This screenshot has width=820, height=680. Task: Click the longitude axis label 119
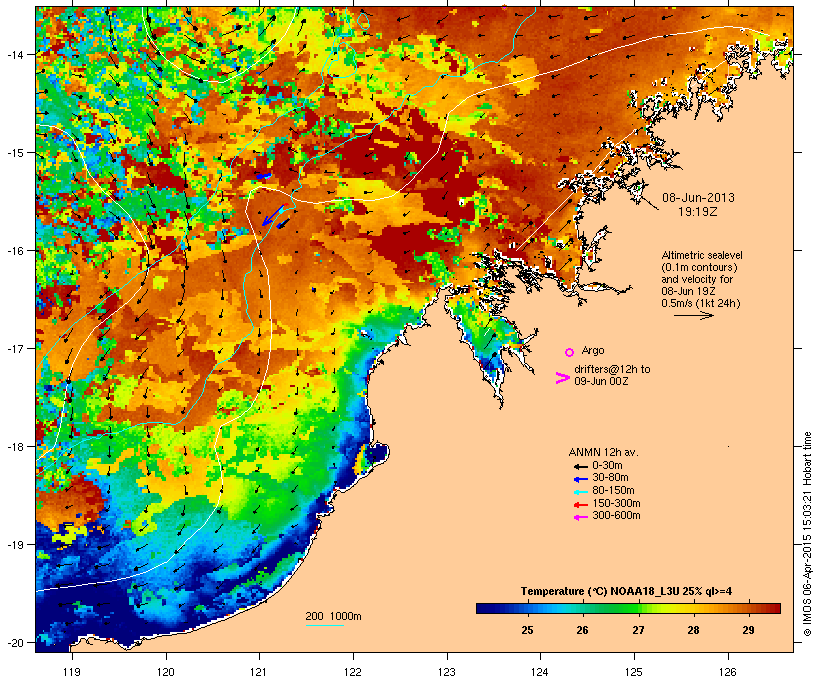click(72, 672)
